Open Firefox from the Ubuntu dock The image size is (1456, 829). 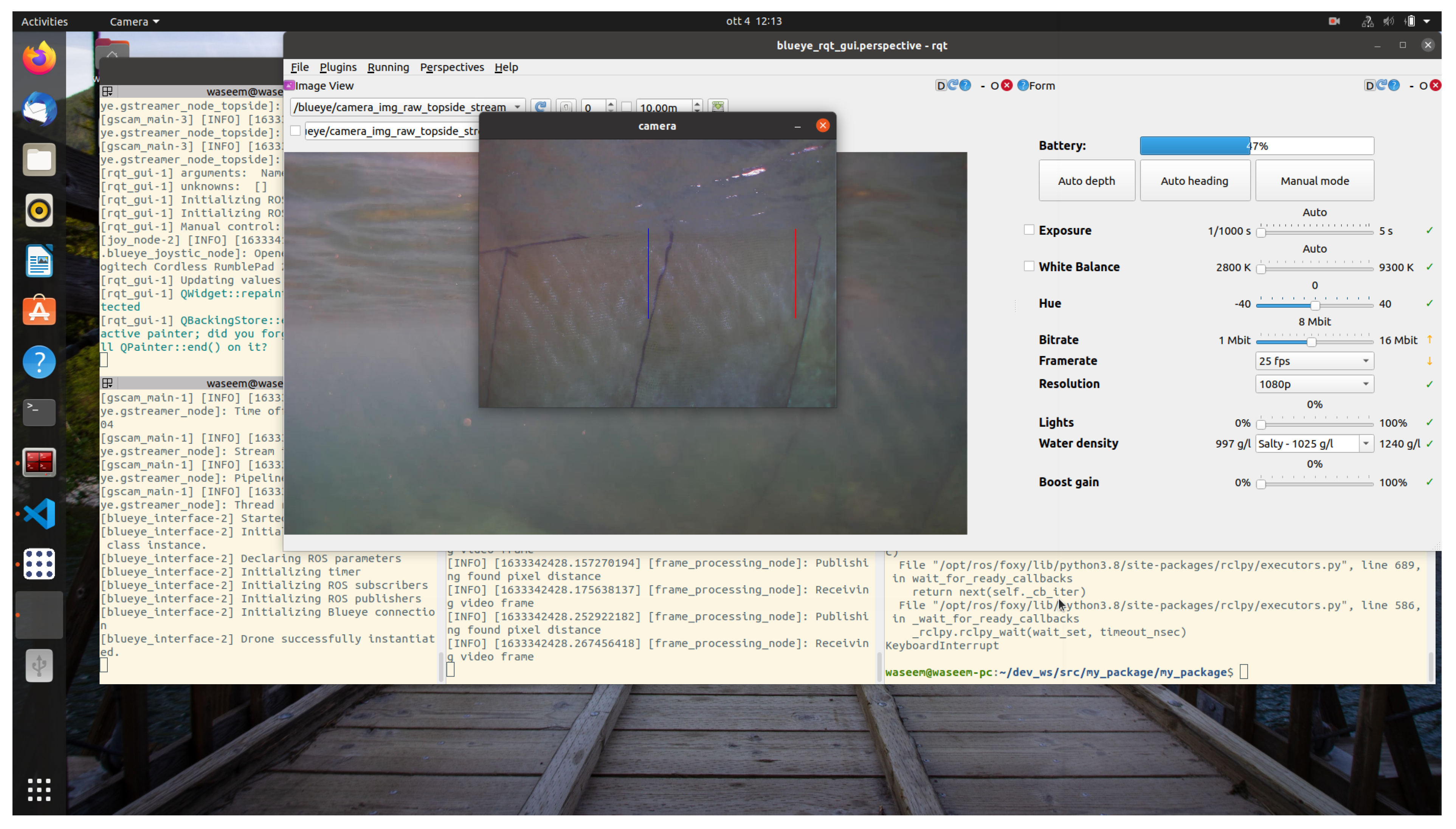pyautogui.click(x=39, y=57)
